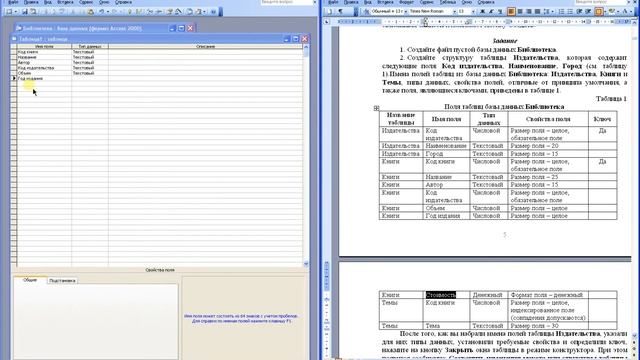Expand the borders dropdown arrow in Word

pos(605,11)
